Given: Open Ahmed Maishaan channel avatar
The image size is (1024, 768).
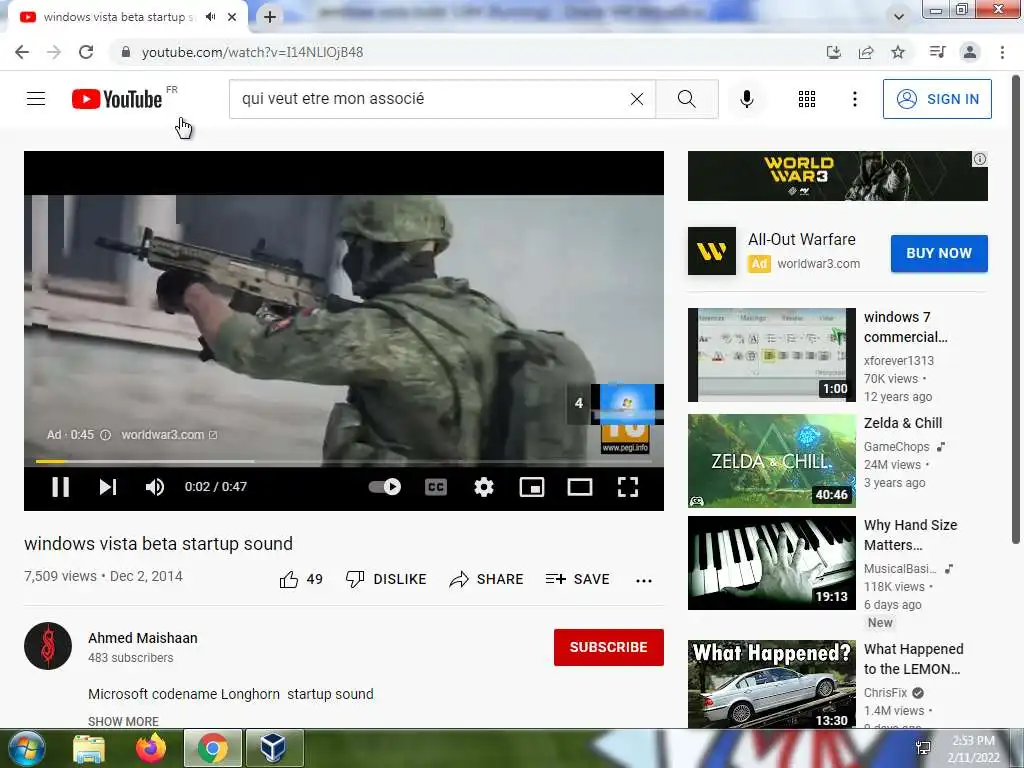Looking at the screenshot, I should click(48, 646).
